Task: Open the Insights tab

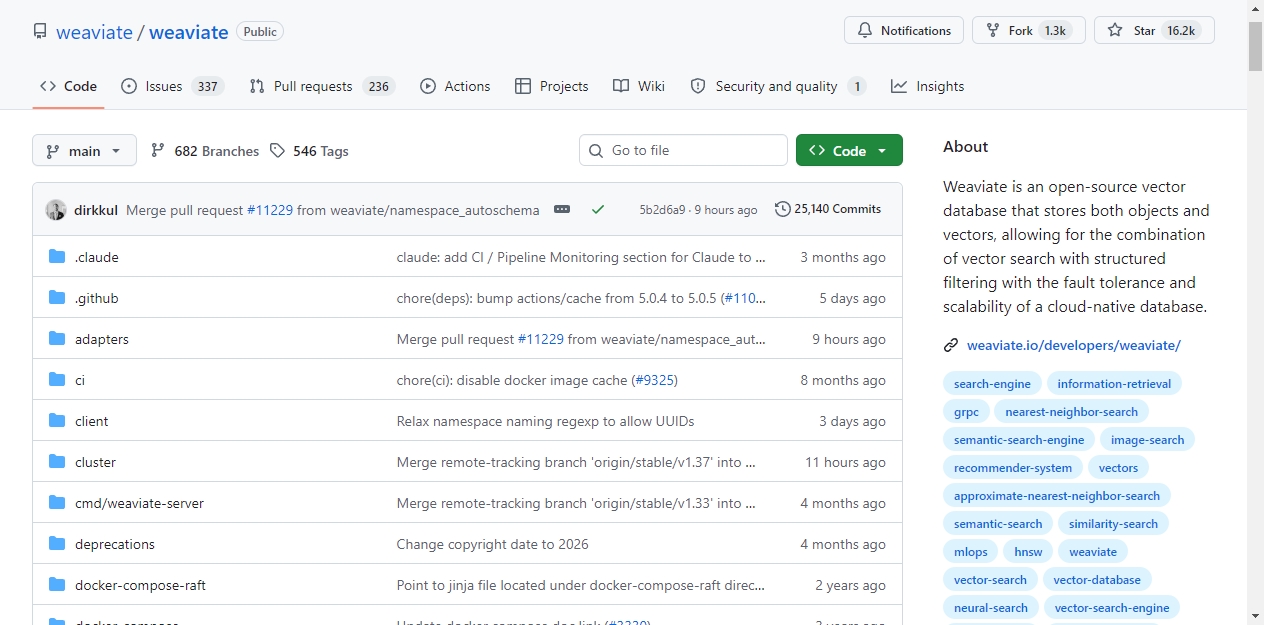Action: click(928, 86)
